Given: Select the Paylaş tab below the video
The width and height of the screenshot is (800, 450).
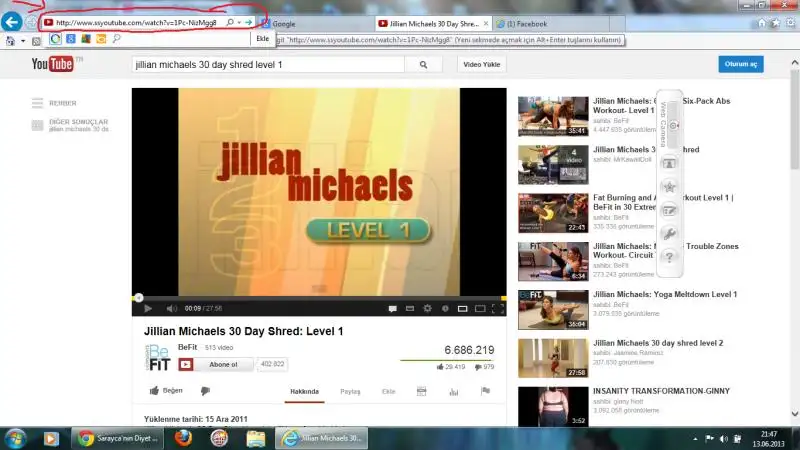Looking at the screenshot, I should (350, 391).
